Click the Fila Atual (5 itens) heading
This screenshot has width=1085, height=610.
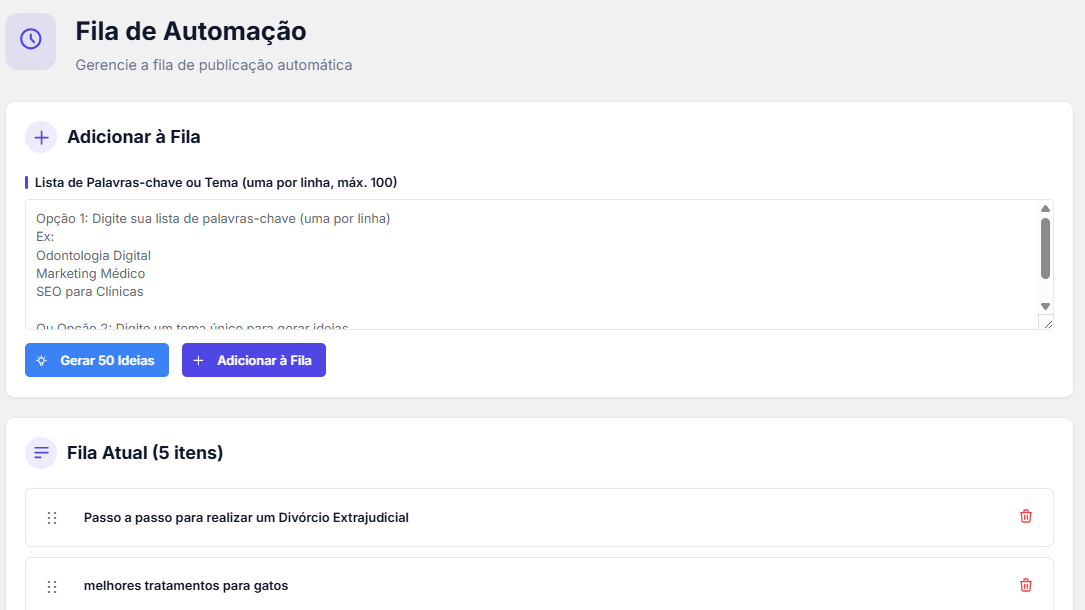click(x=145, y=453)
